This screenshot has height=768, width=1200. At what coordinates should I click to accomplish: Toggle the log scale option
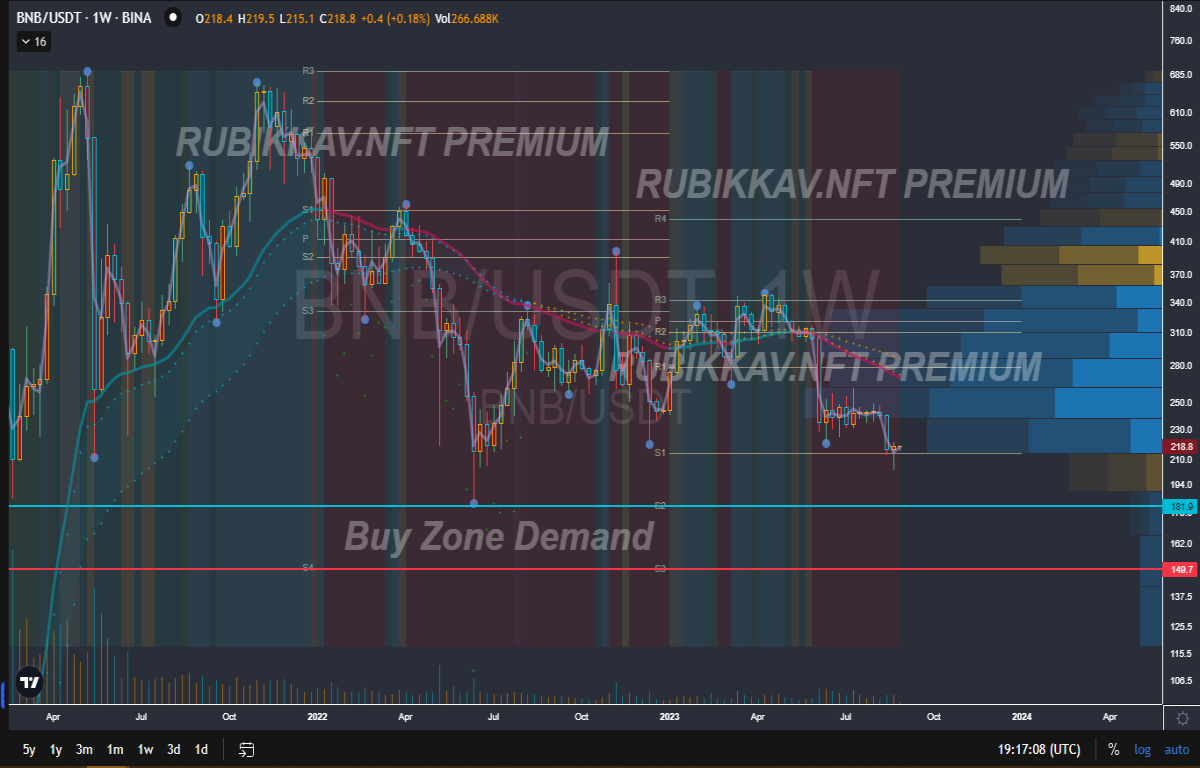click(1142, 749)
